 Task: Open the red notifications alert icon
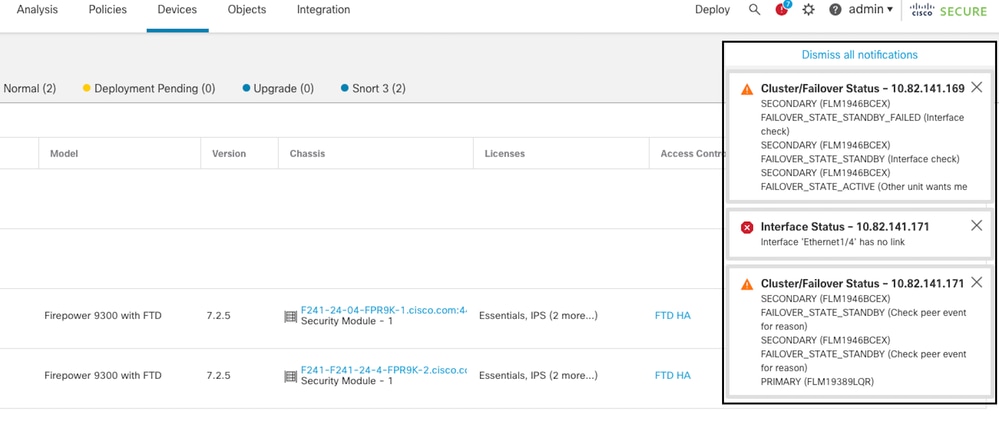tap(782, 9)
